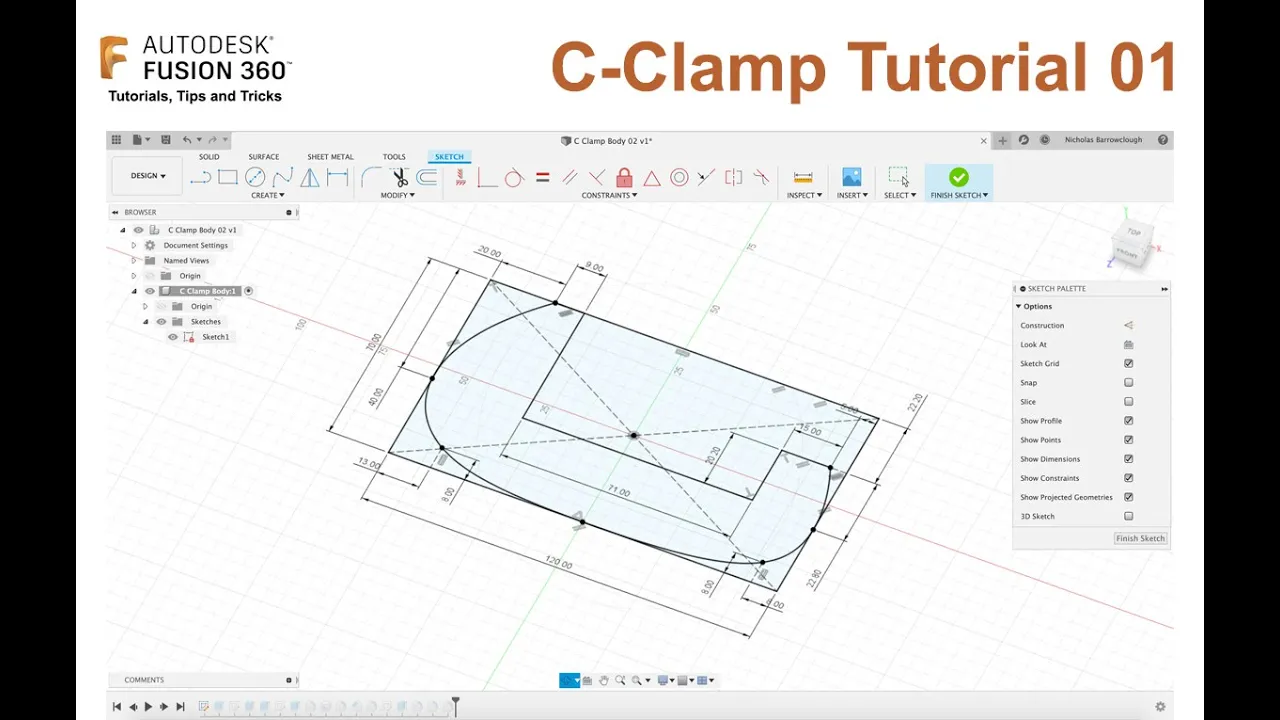Click the Look At icon in Sketch Palette

click(x=1128, y=344)
